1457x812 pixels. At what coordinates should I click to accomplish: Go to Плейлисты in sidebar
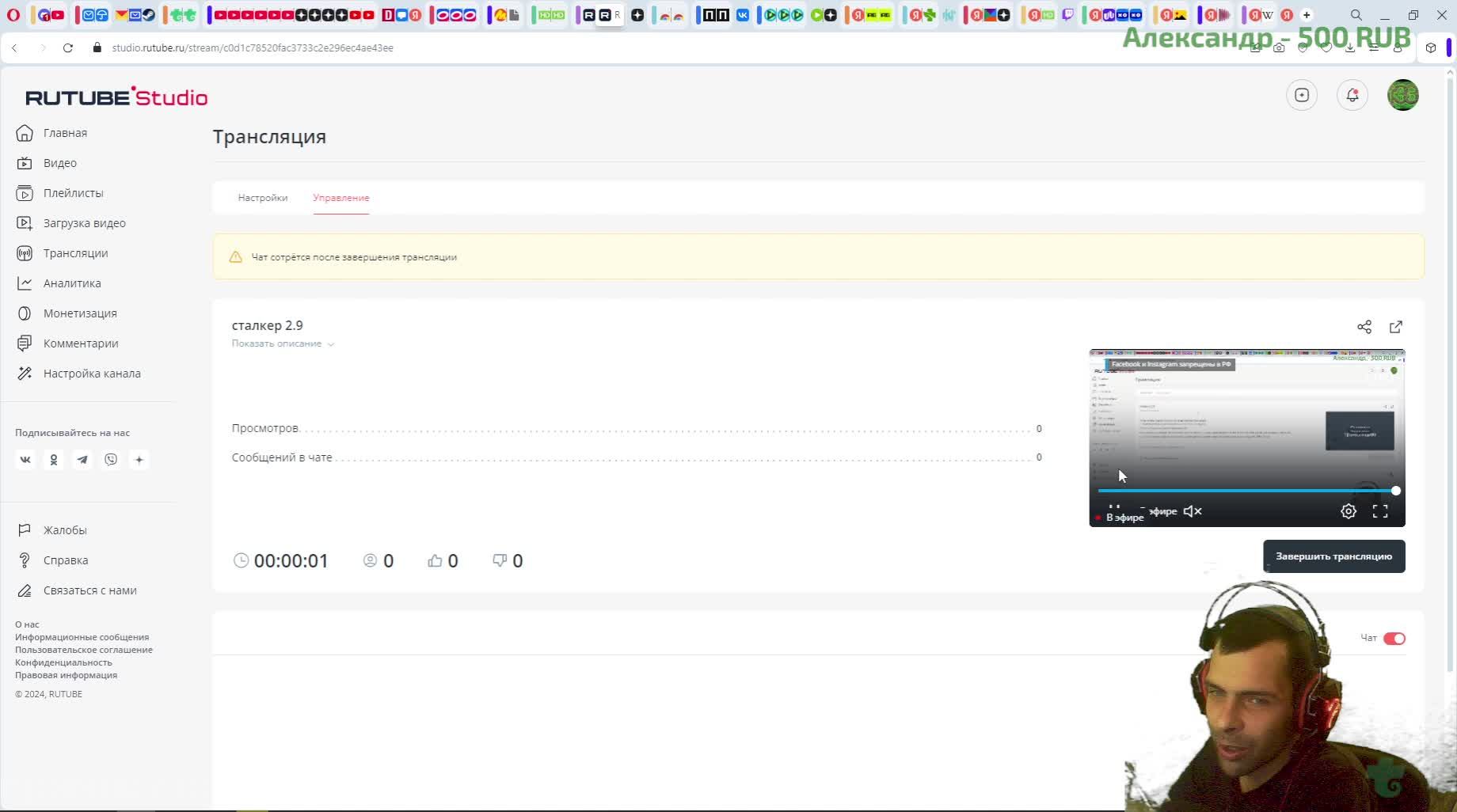(x=73, y=193)
